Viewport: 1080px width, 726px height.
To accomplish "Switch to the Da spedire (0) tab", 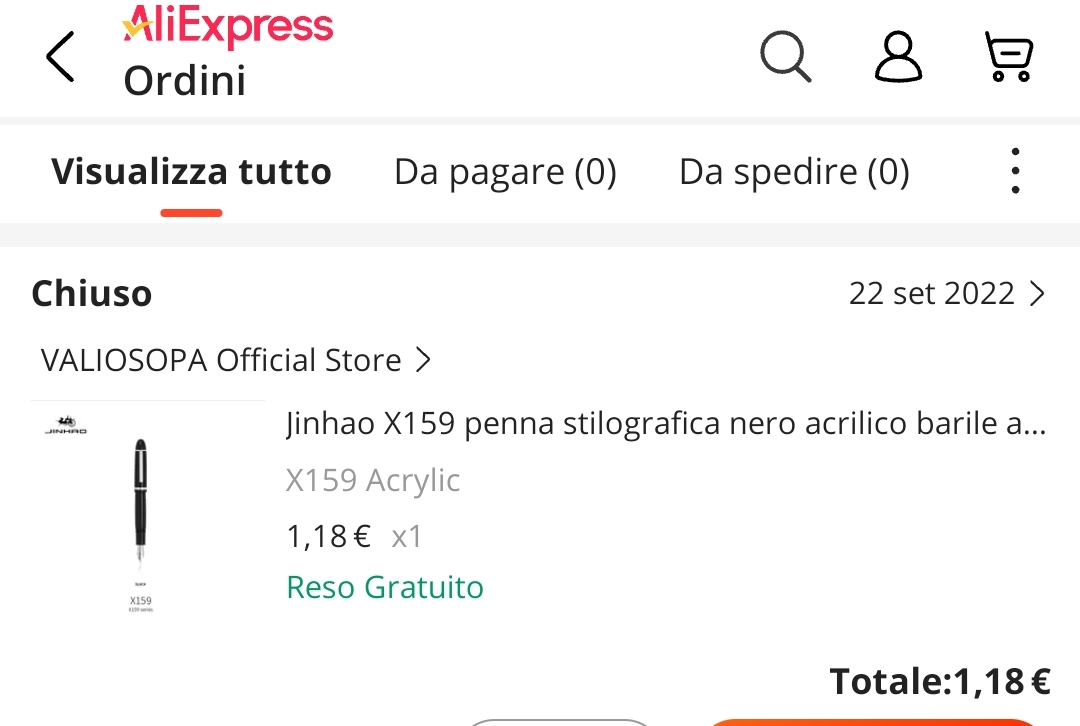I will click(x=794, y=172).
